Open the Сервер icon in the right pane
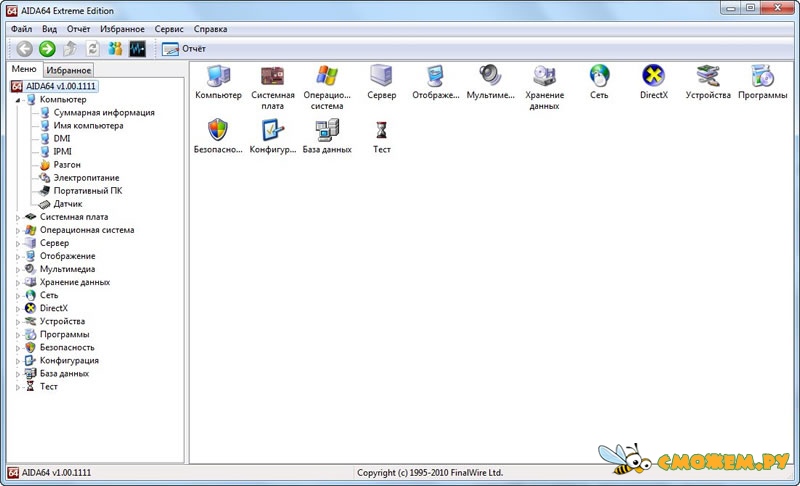 (x=381, y=82)
